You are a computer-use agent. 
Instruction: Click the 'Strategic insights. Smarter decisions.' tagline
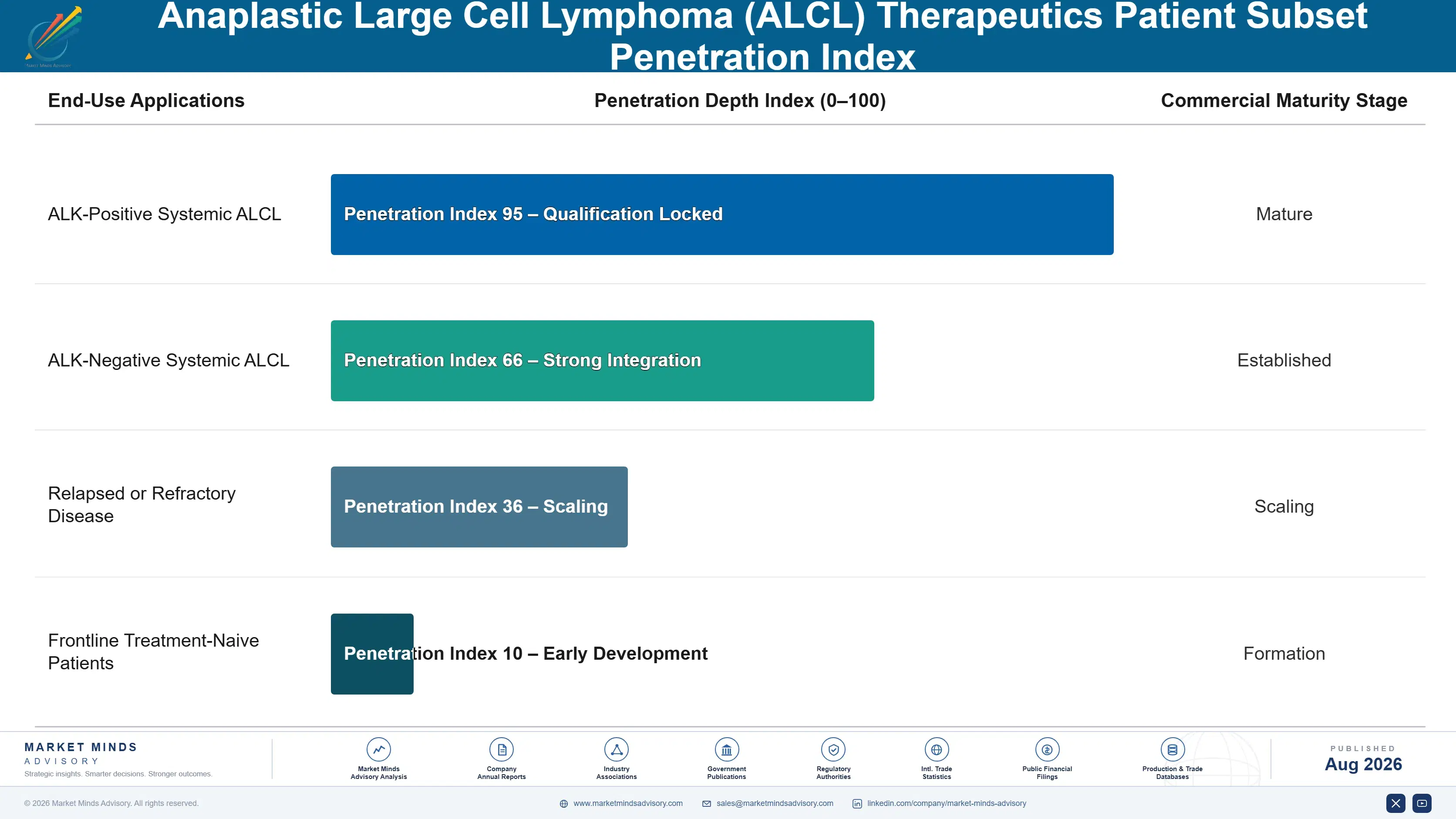coord(118,774)
